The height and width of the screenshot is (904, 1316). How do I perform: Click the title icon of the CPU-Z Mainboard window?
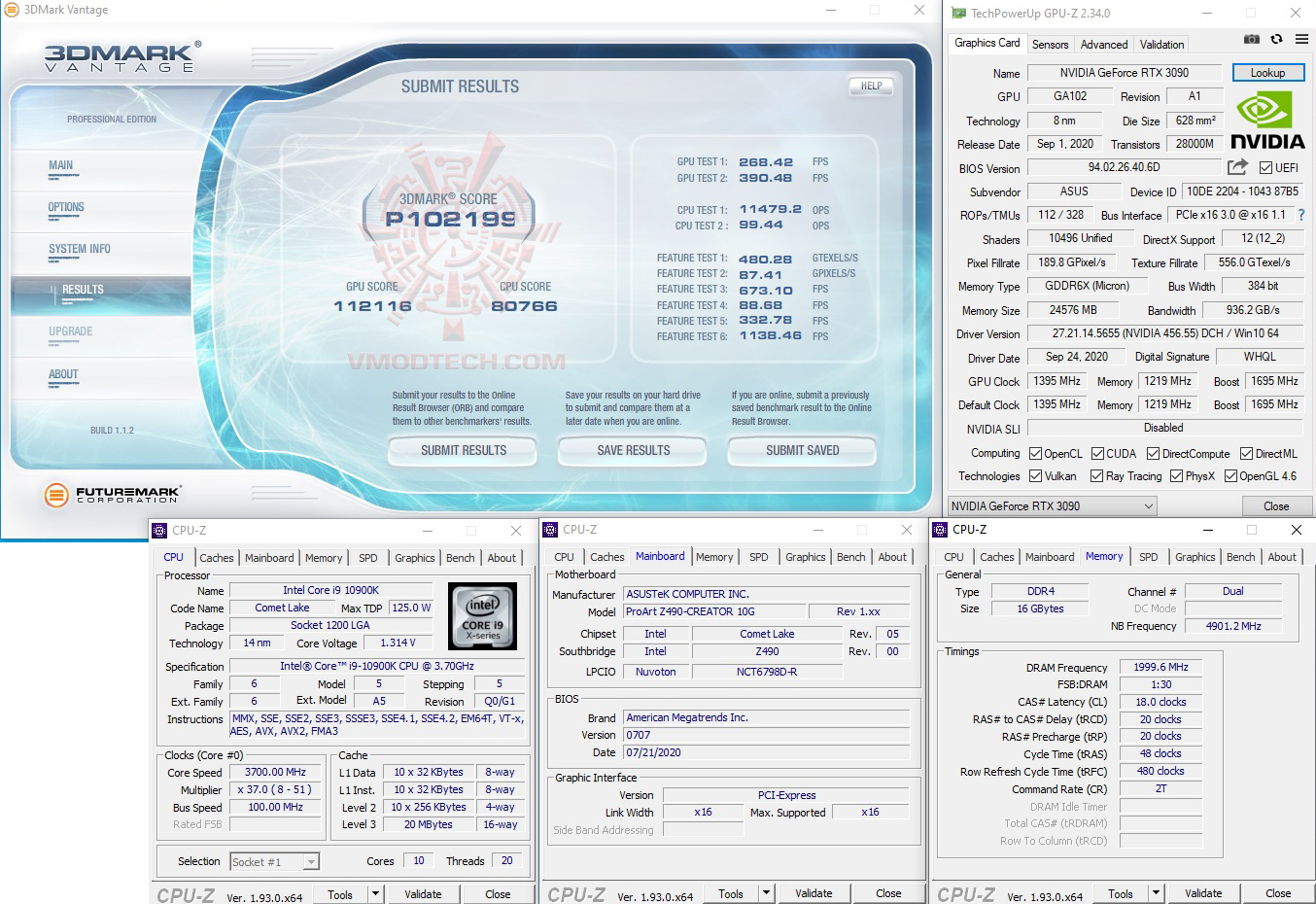tap(550, 530)
